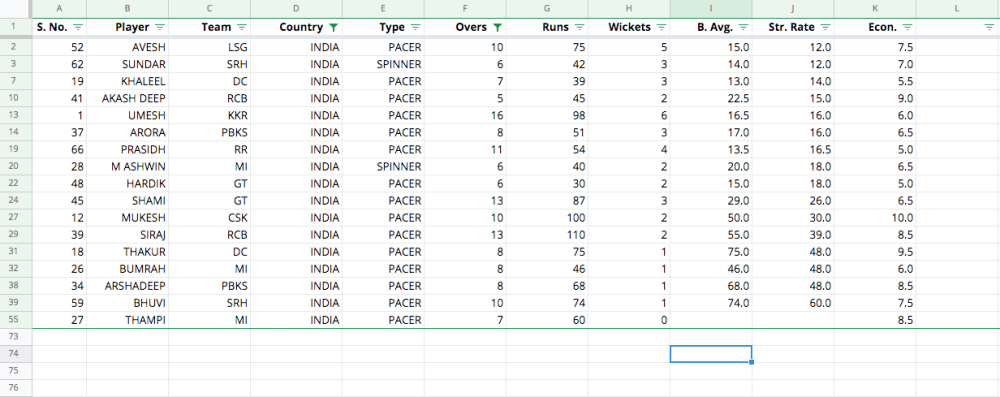Open the filter icon in empty column L
The image size is (1000, 397).
(989, 27)
